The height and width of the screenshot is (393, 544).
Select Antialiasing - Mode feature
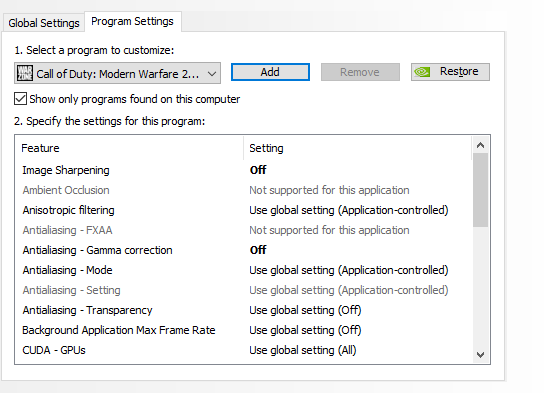click(x=67, y=270)
